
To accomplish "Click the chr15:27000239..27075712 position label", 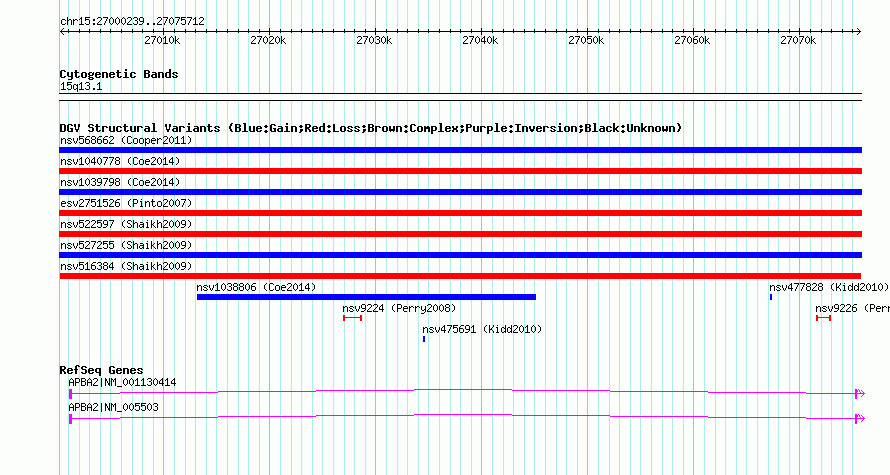I will point(132,22).
